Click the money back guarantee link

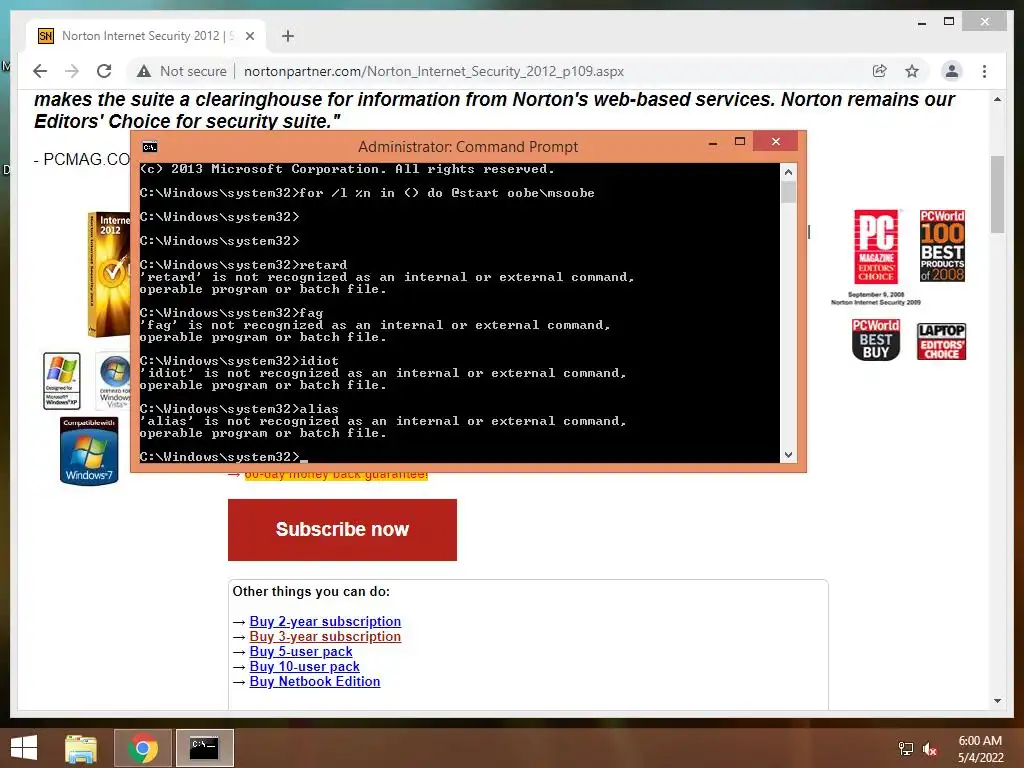tap(336, 476)
